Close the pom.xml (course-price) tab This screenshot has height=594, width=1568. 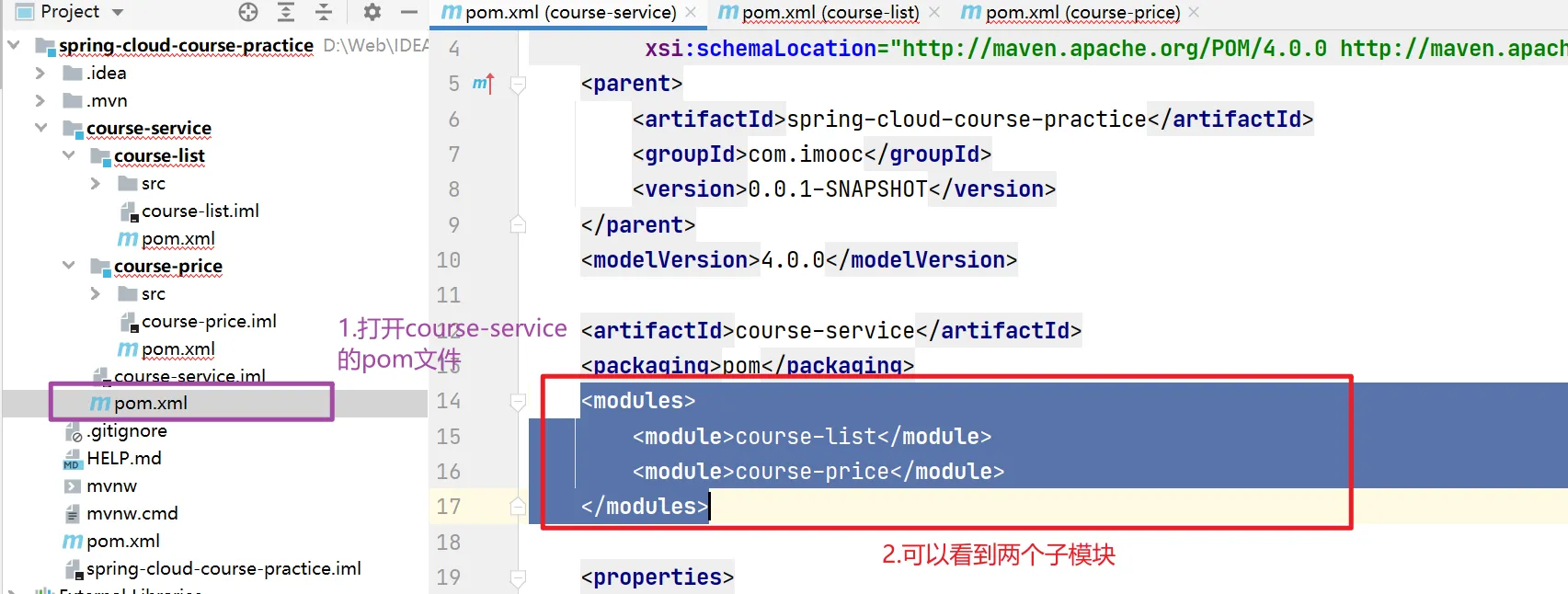[1194, 13]
